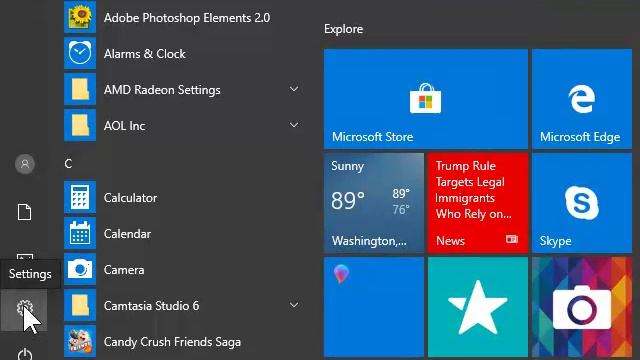The width and height of the screenshot is (640, 360).
Task: Jump to apps via letter C header
Action: pos(68,164)
